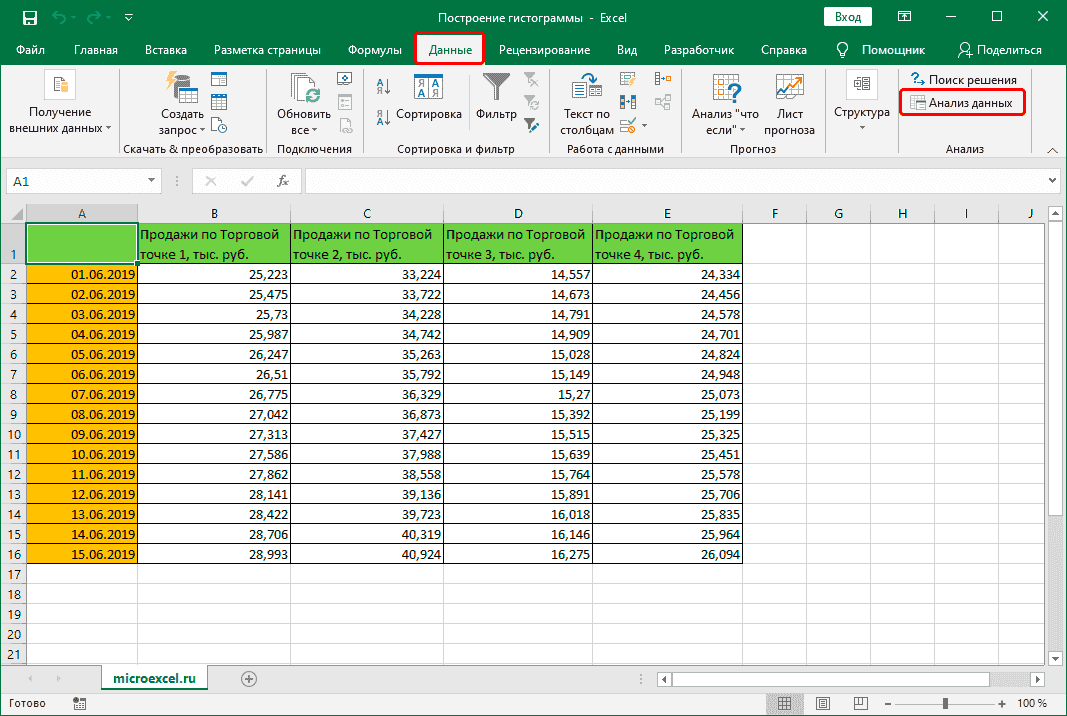Screen dimensions: 1067x716
Task: Add a new sheet with plus icon
Action: tap(249, 678)
